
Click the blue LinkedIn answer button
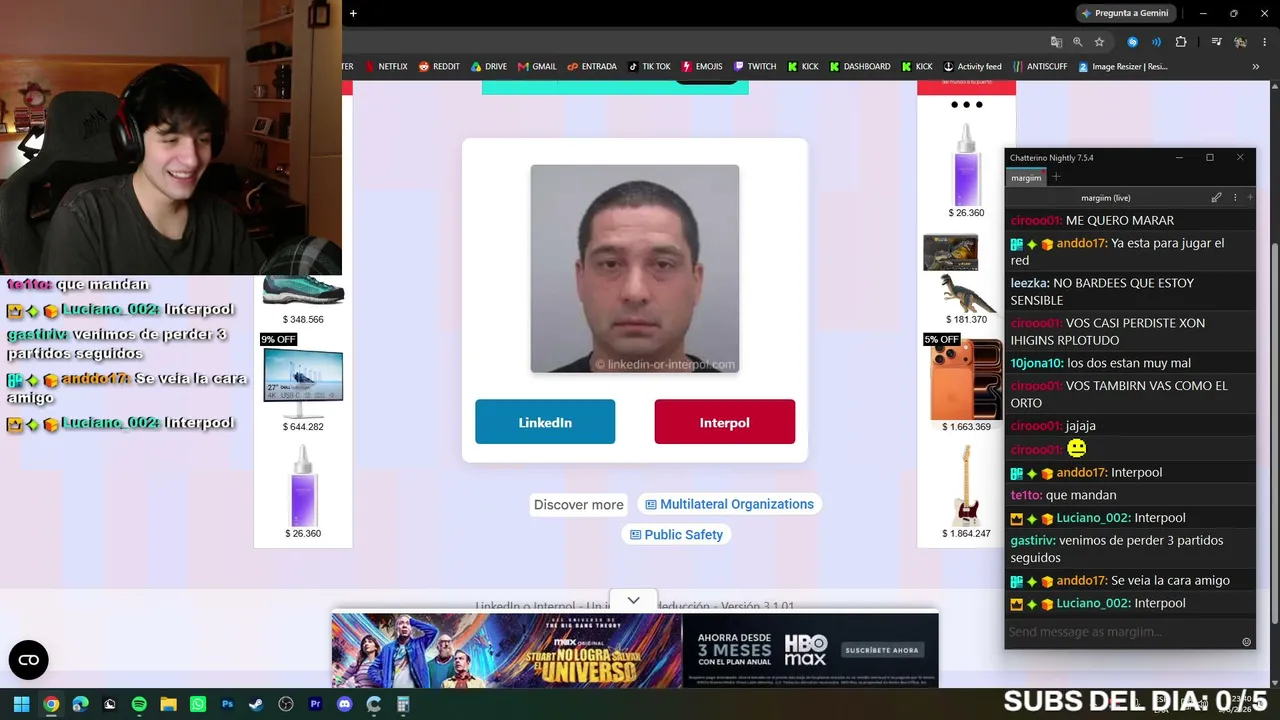(545, 422)
